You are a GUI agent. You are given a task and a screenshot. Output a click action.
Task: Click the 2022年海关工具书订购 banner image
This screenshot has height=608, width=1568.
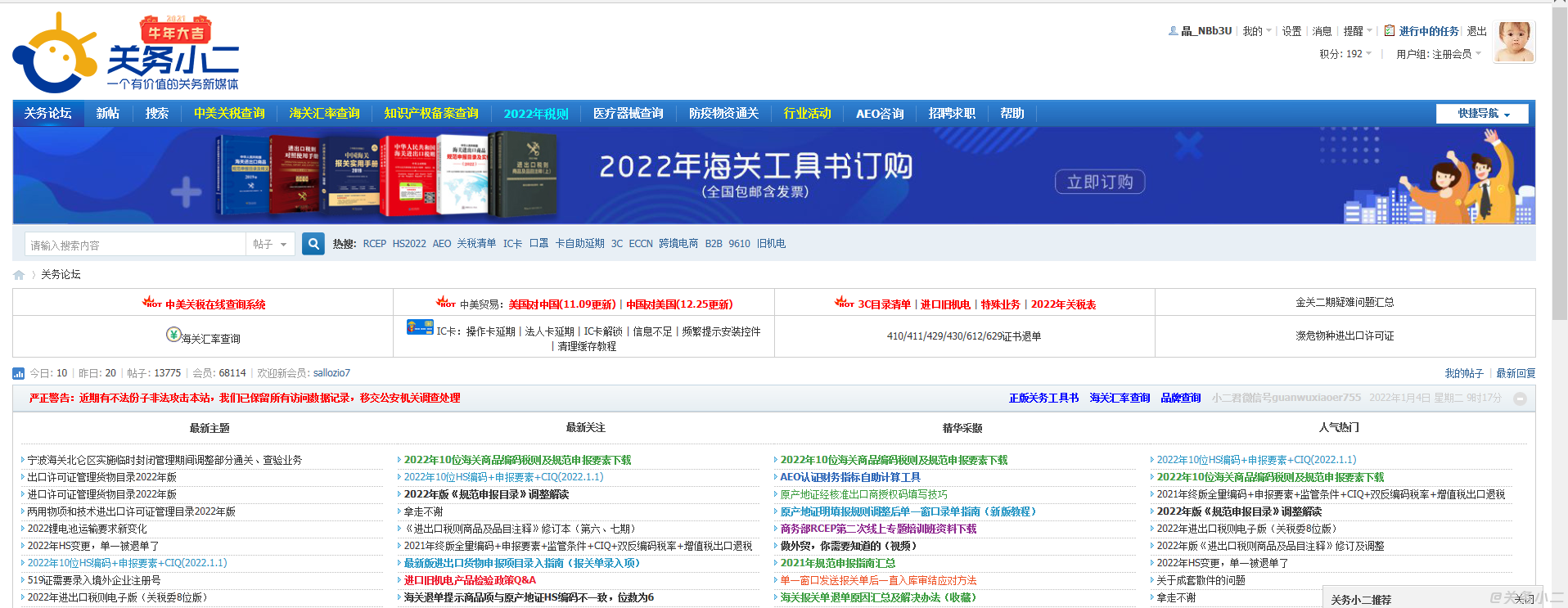point(774,175)
